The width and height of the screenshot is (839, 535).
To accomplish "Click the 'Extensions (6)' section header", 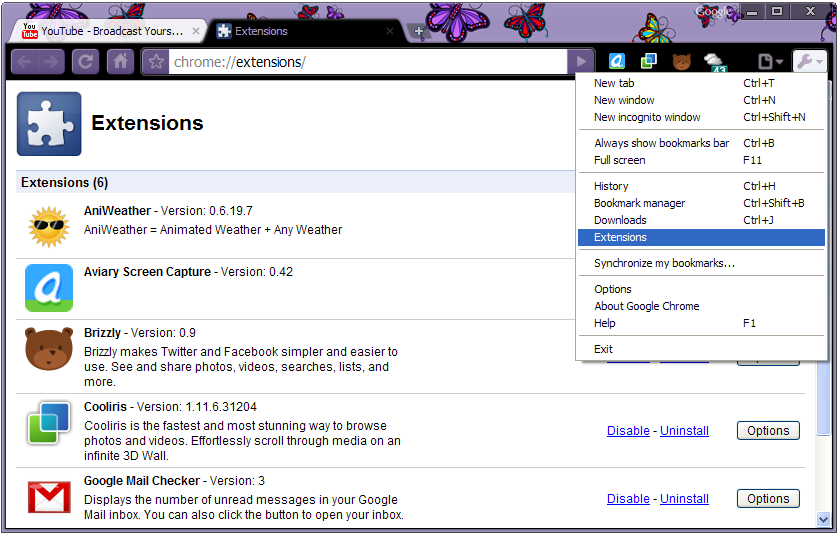I will tap(64, 182).
